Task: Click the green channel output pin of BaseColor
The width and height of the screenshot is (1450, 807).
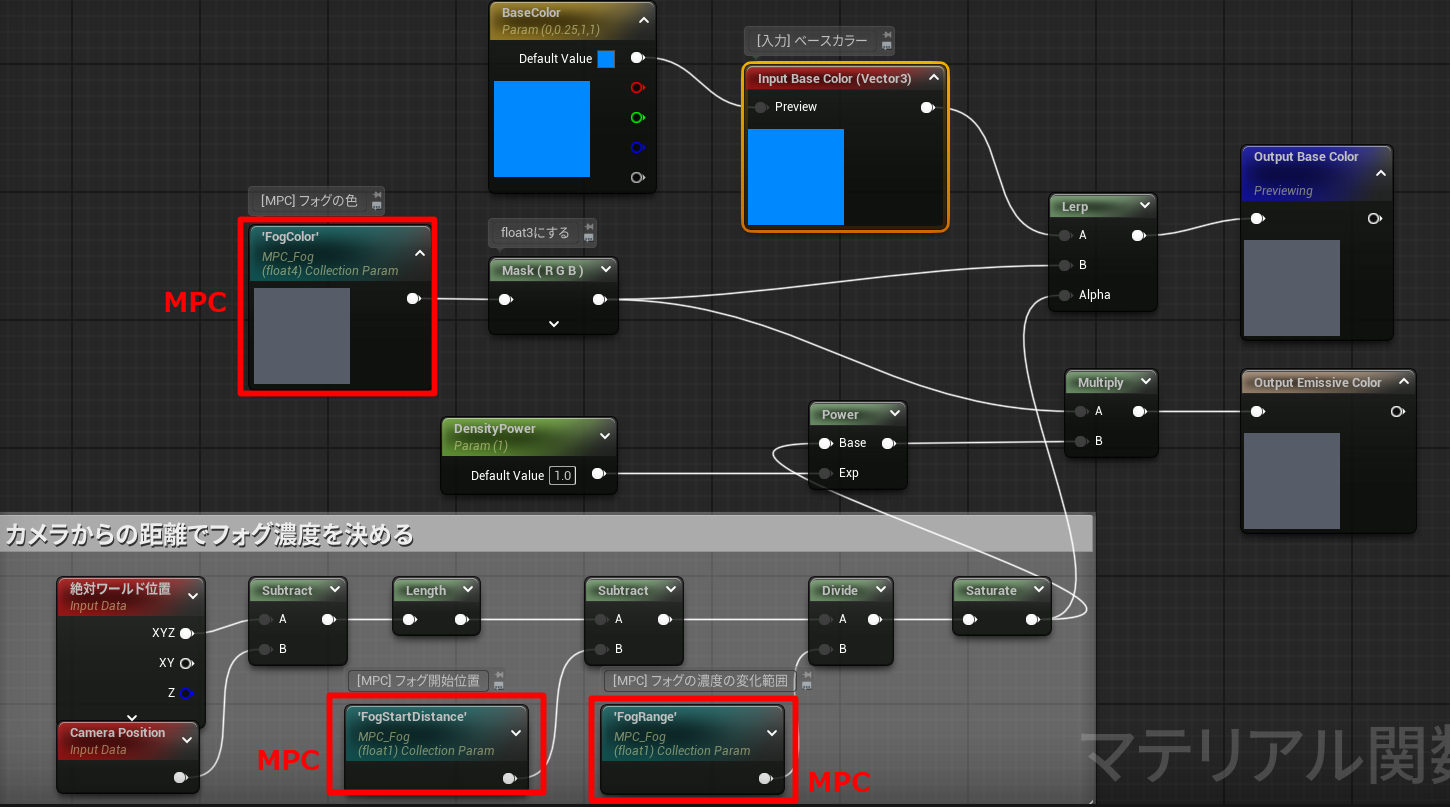Action: tap(637, 118)
